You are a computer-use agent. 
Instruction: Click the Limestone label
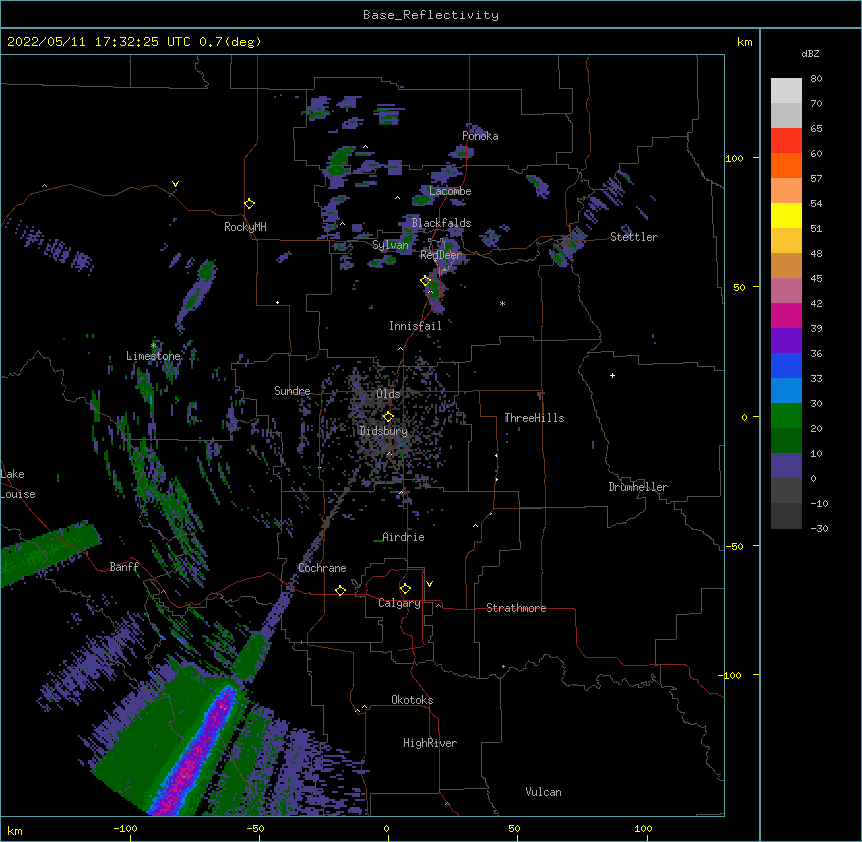153,356
